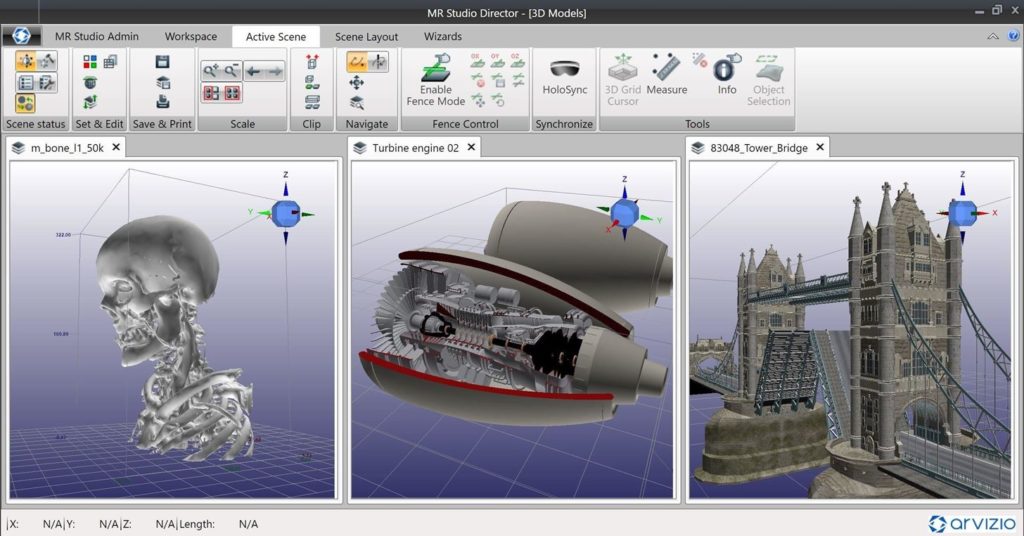The width and height of the screenshot is (1024, 536).
Task: Click Enable Fence Mode button
Action: (436, 80)
